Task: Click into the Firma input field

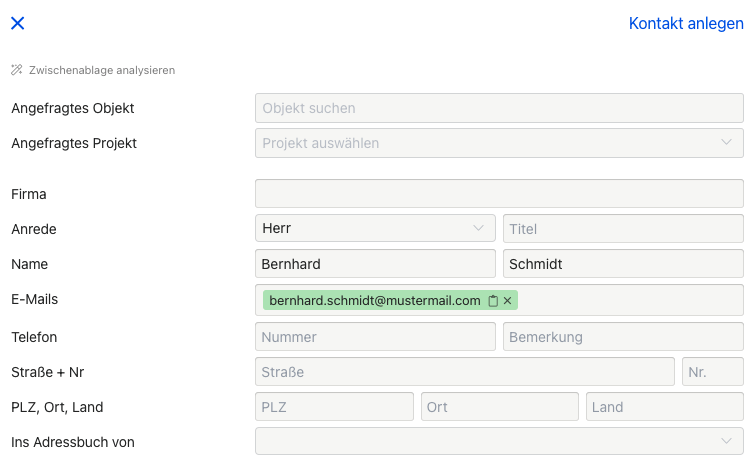Action: pyautogui.click(x=499, y=194)
